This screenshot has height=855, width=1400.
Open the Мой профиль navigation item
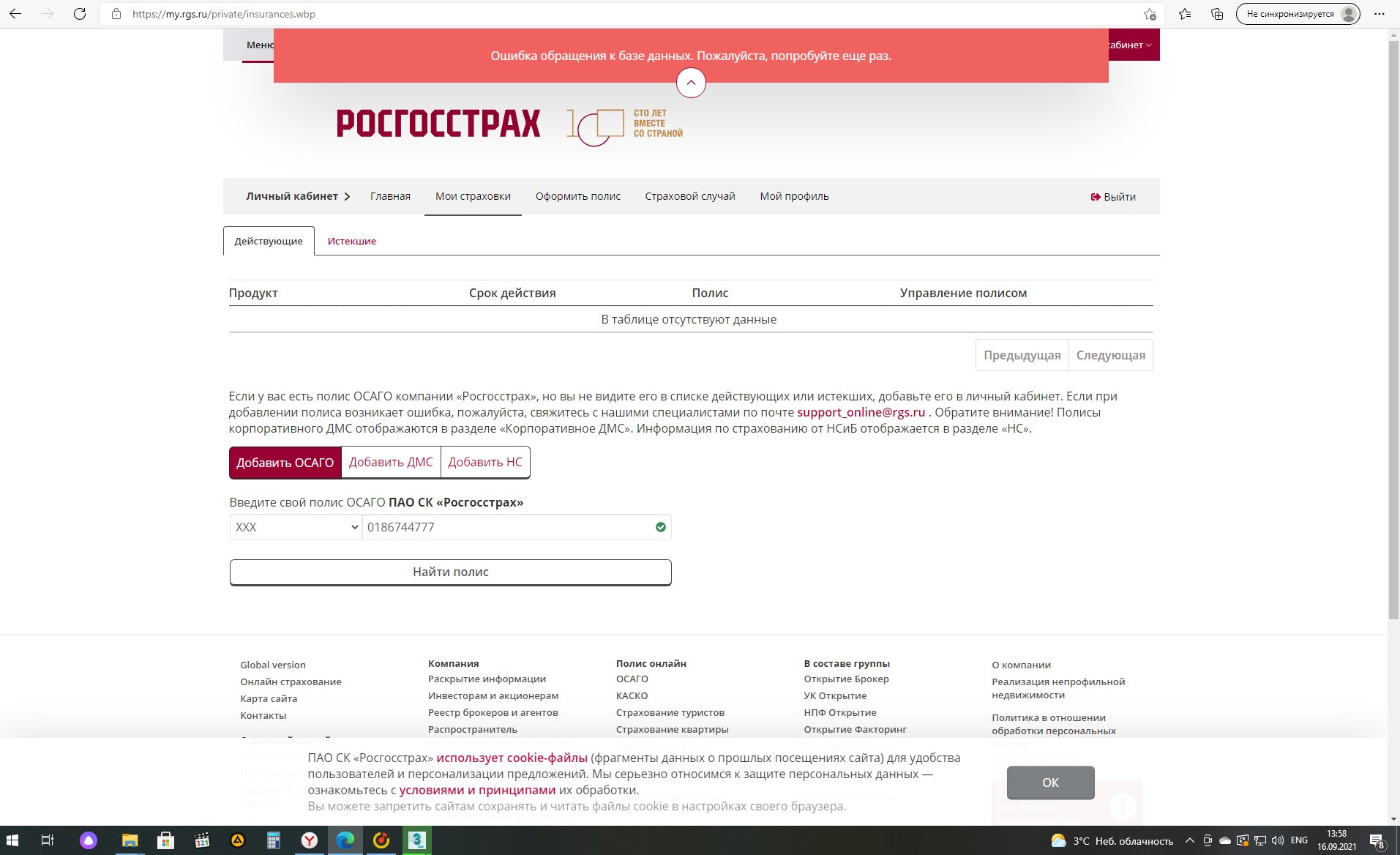pyautogui.click(x=794, y=196)
